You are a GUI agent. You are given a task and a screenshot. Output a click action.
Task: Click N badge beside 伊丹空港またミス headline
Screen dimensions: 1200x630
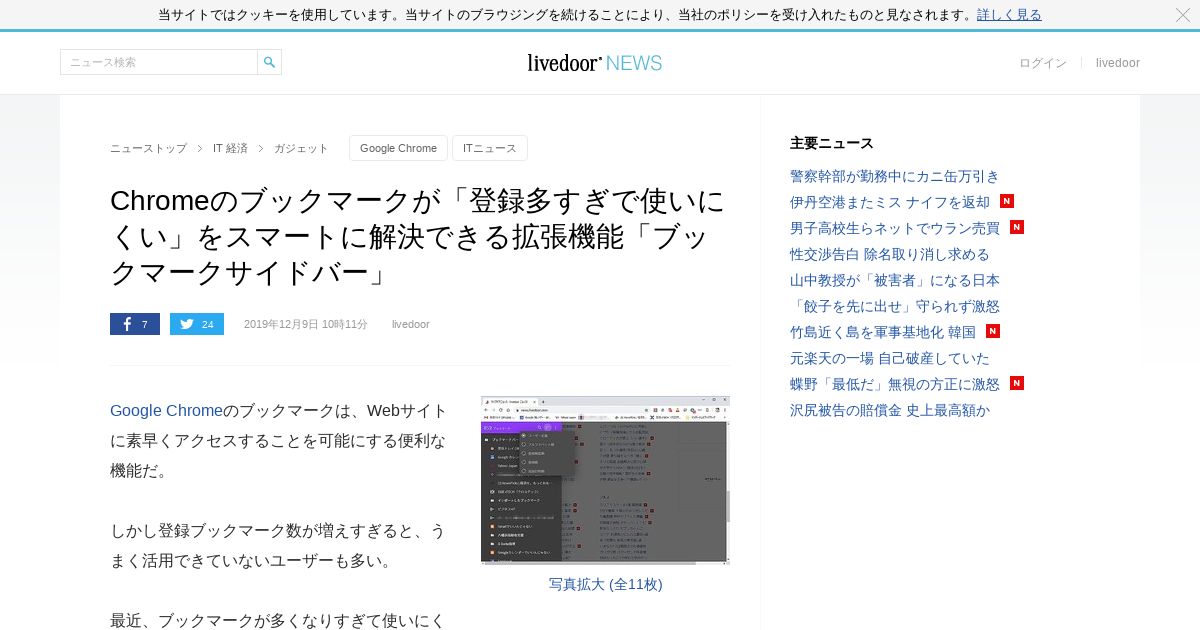(1007, 201)
